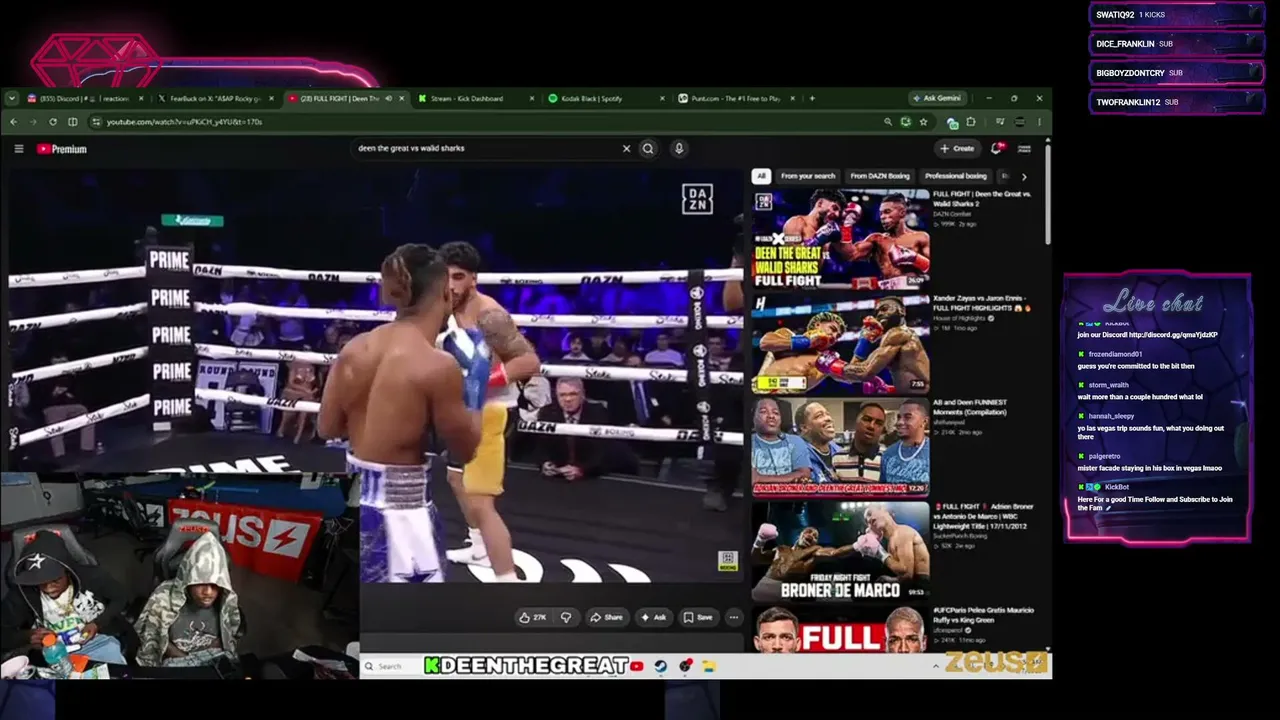Open YouTube hamburger guide menu
This screenshot has width=1280, height=720.
click(19, 149)
